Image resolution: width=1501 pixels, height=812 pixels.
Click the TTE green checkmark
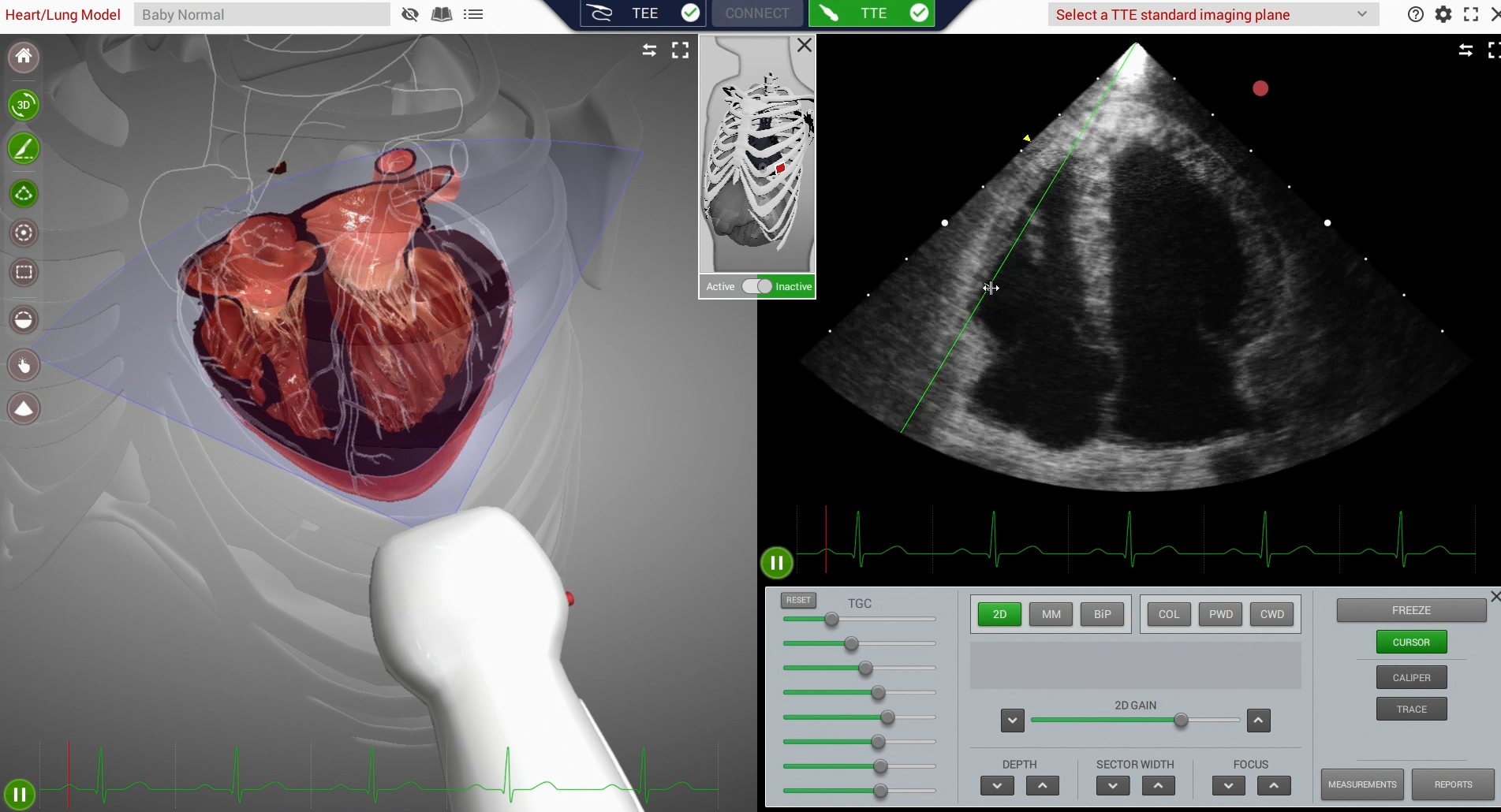click(x=919, y=13)
